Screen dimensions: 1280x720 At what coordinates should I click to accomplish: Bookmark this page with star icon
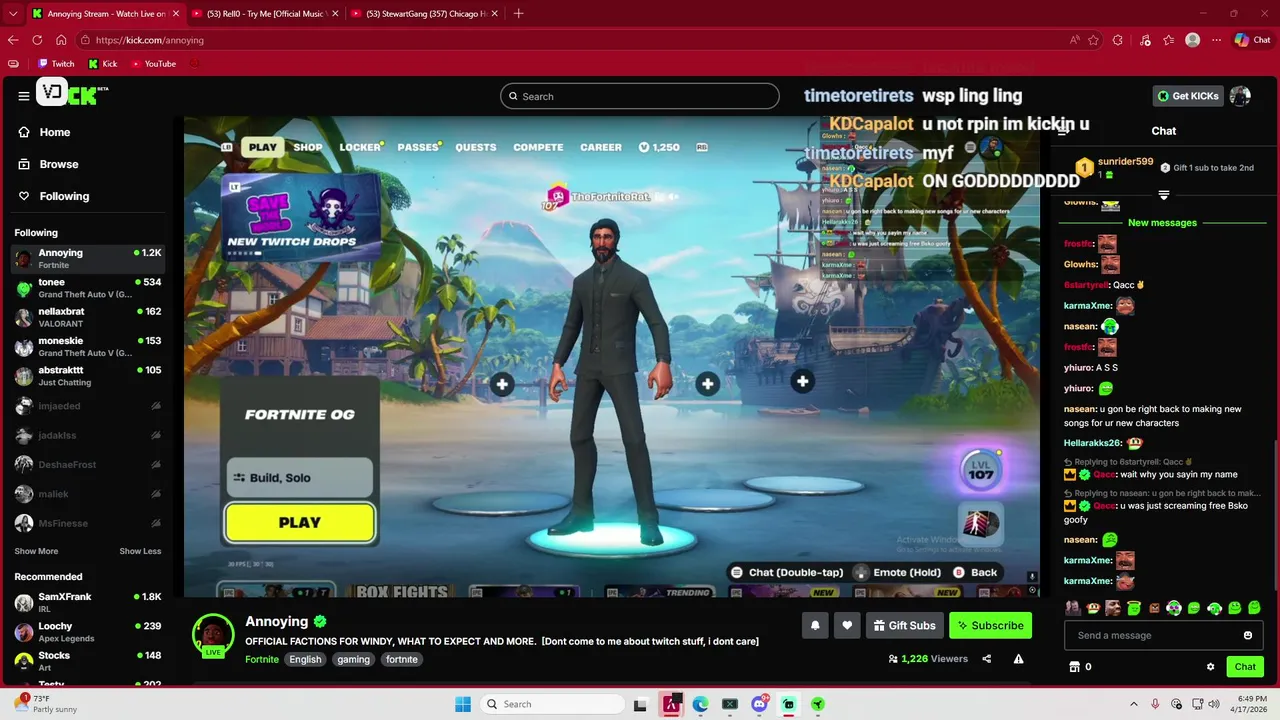(1093, 40)
